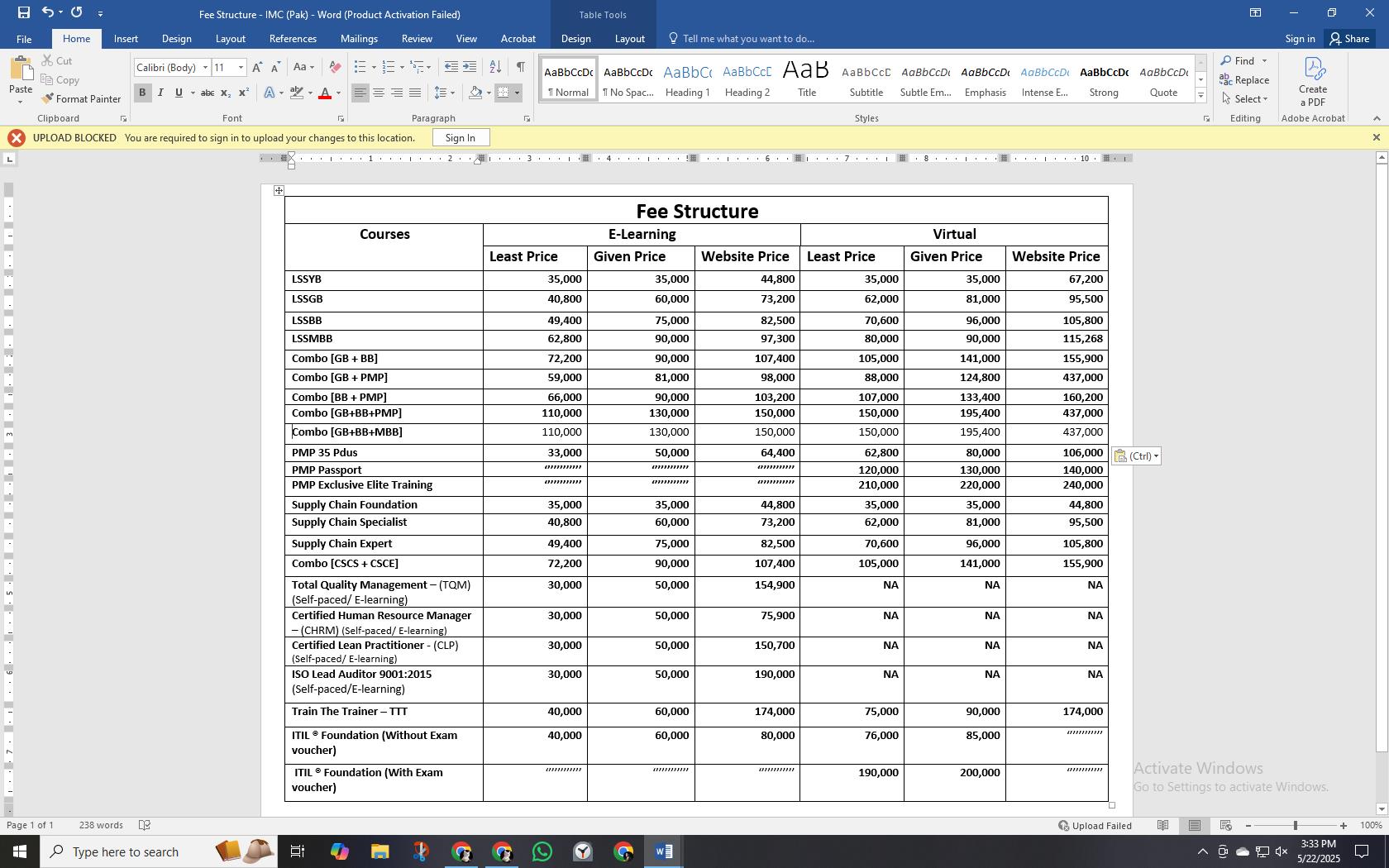
Task: Open the Borders dropdown arrow
Action: 518,93
